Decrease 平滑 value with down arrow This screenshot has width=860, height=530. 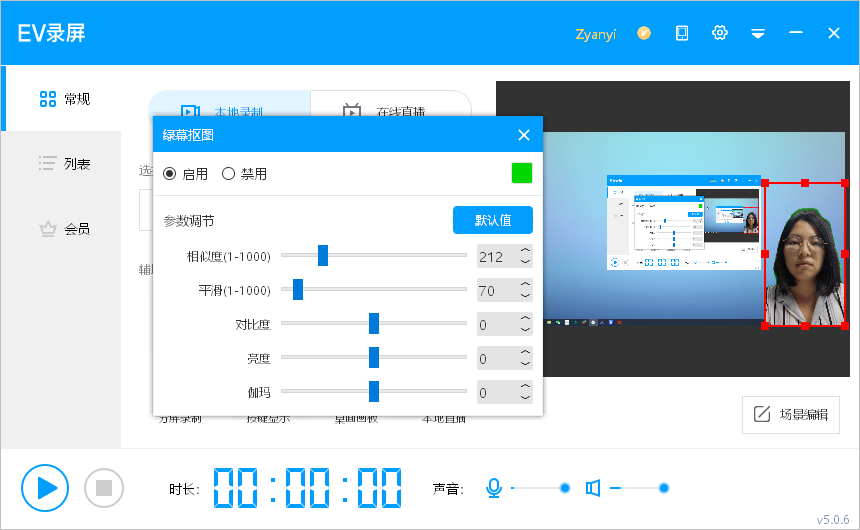click(525, 296)
